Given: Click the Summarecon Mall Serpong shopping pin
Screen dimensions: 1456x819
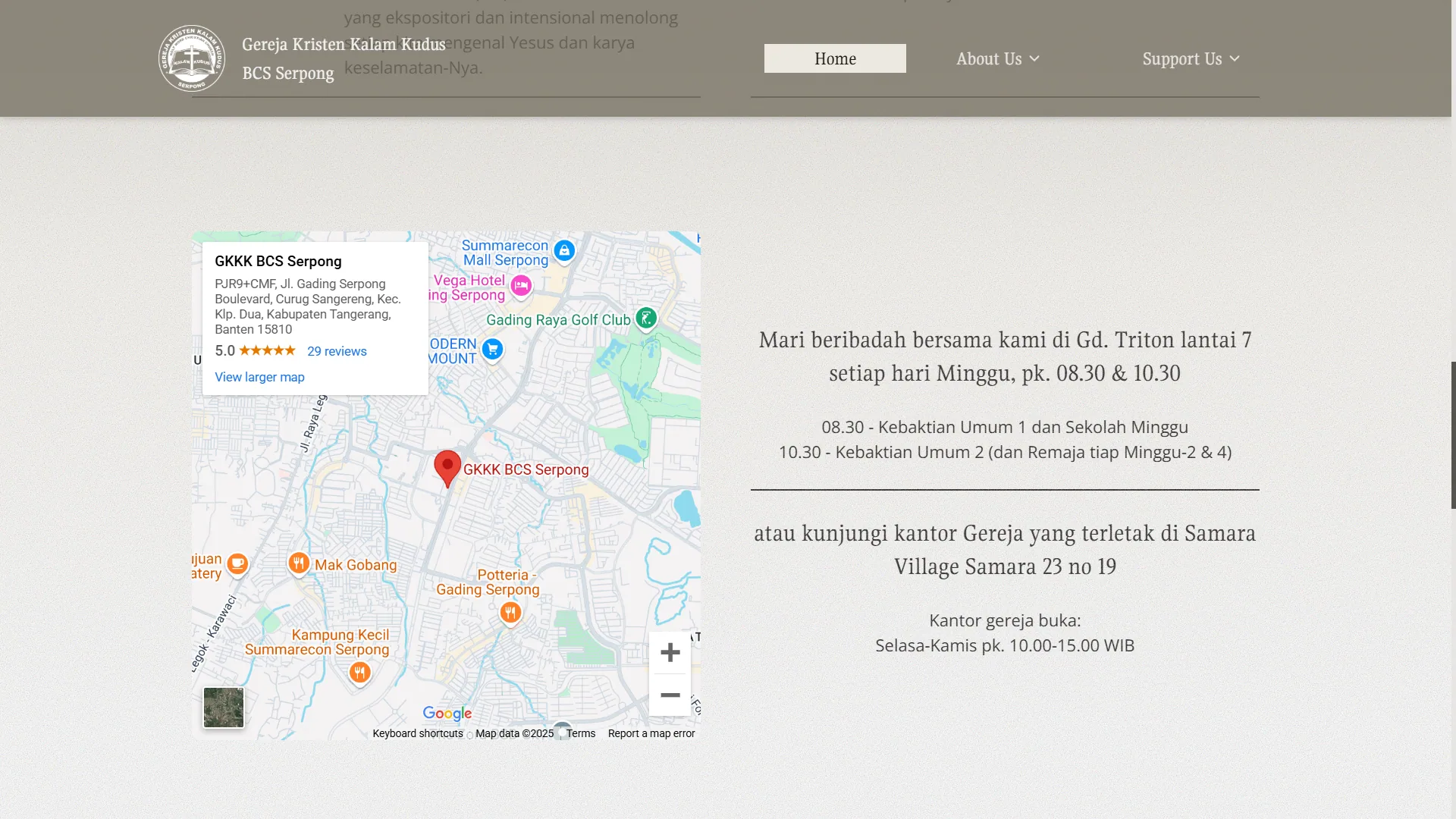Looking at the screenshot, I should 564,251.
